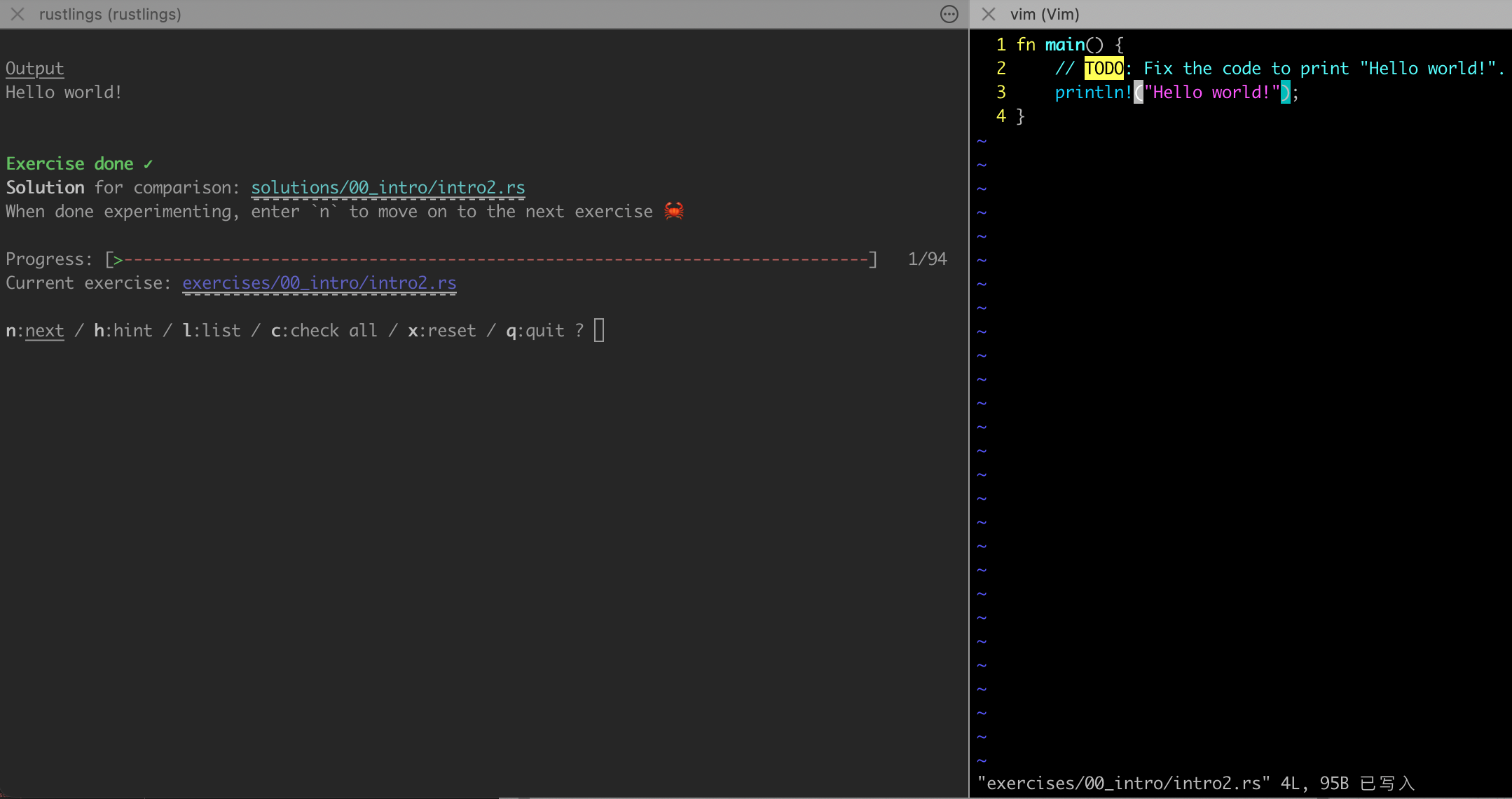The width and height of the screenshot is (1512, 799).
Task: Switch to the vim terminal tab
Action: (x=1045, y=14)
